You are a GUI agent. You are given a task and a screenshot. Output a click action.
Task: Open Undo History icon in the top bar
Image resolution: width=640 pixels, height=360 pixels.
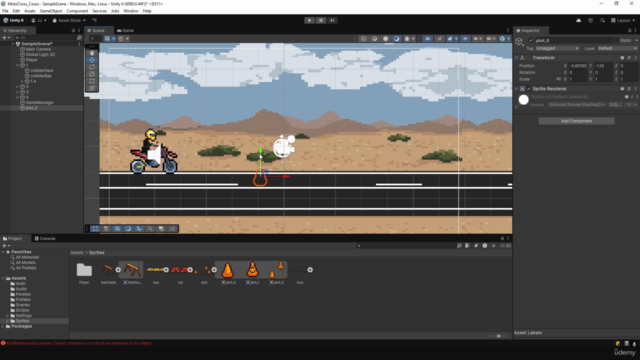point(590,20)
